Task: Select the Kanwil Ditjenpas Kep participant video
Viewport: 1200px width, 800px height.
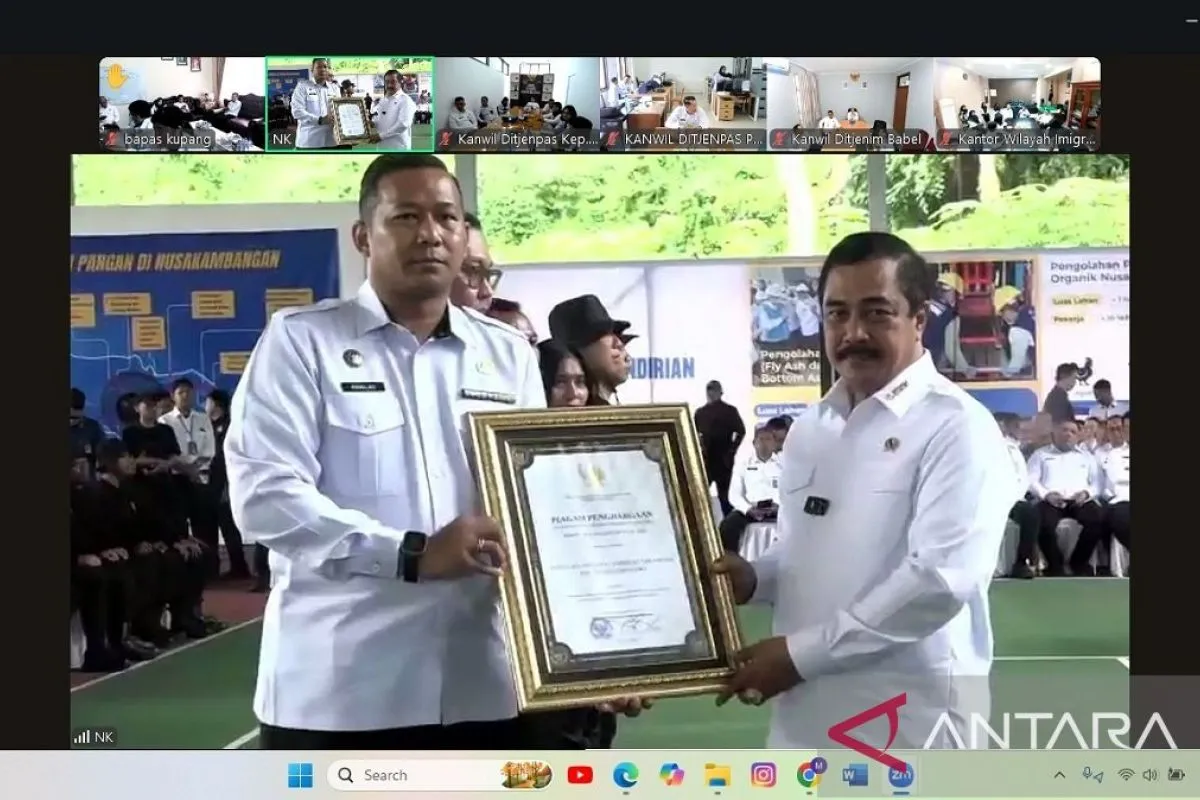Action: pyautogui.click(x=516, y=104)
